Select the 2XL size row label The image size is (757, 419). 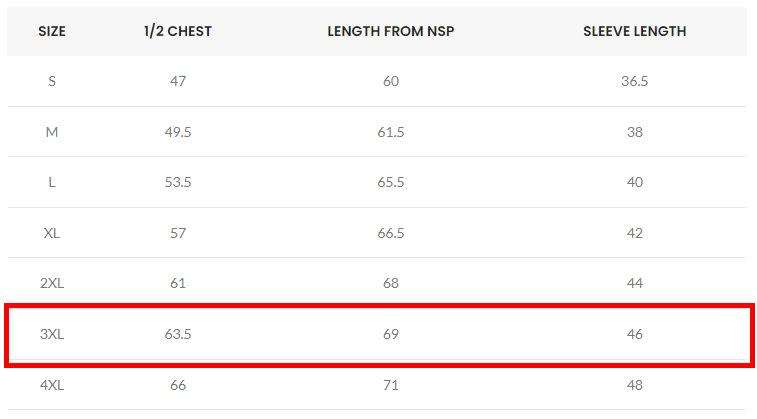[x=52, y=283]
